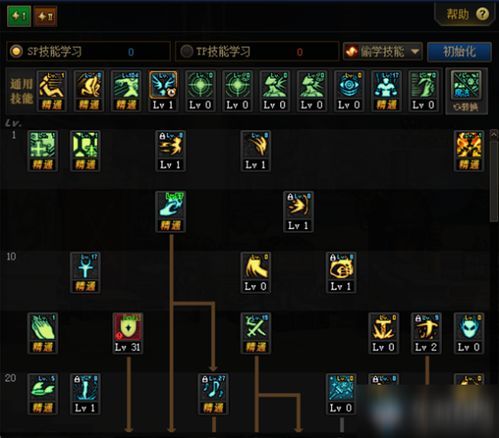Click the crossed swords skill icon
This screenshot has width=499, height=438.
click(x=256, y=333)
